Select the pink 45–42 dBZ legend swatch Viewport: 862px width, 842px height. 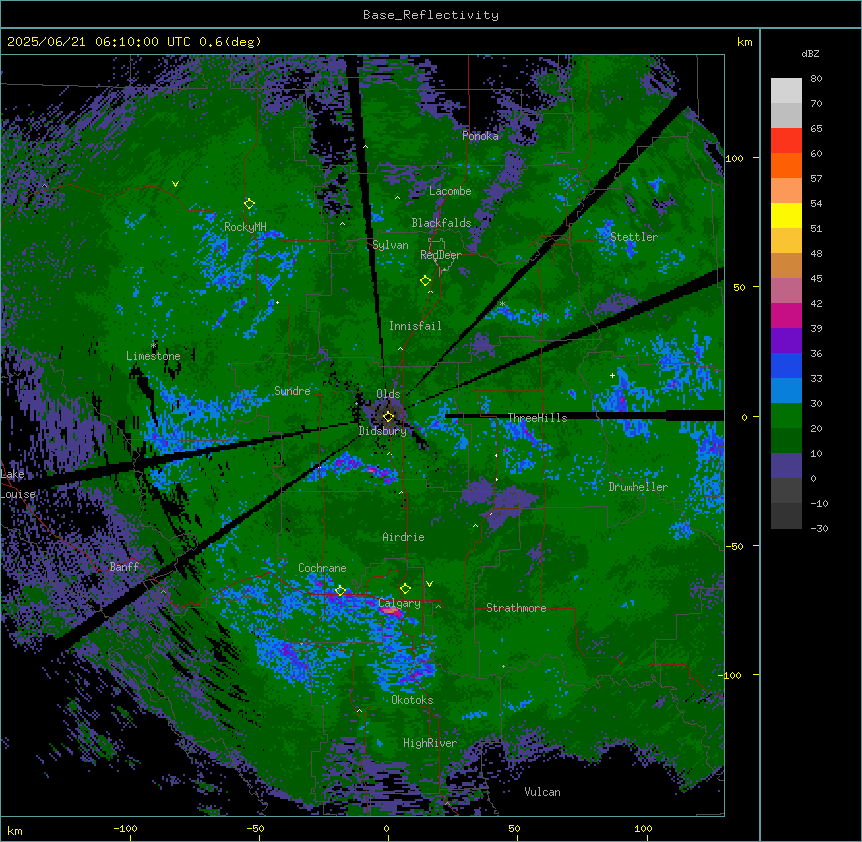(x=786, y=291)
